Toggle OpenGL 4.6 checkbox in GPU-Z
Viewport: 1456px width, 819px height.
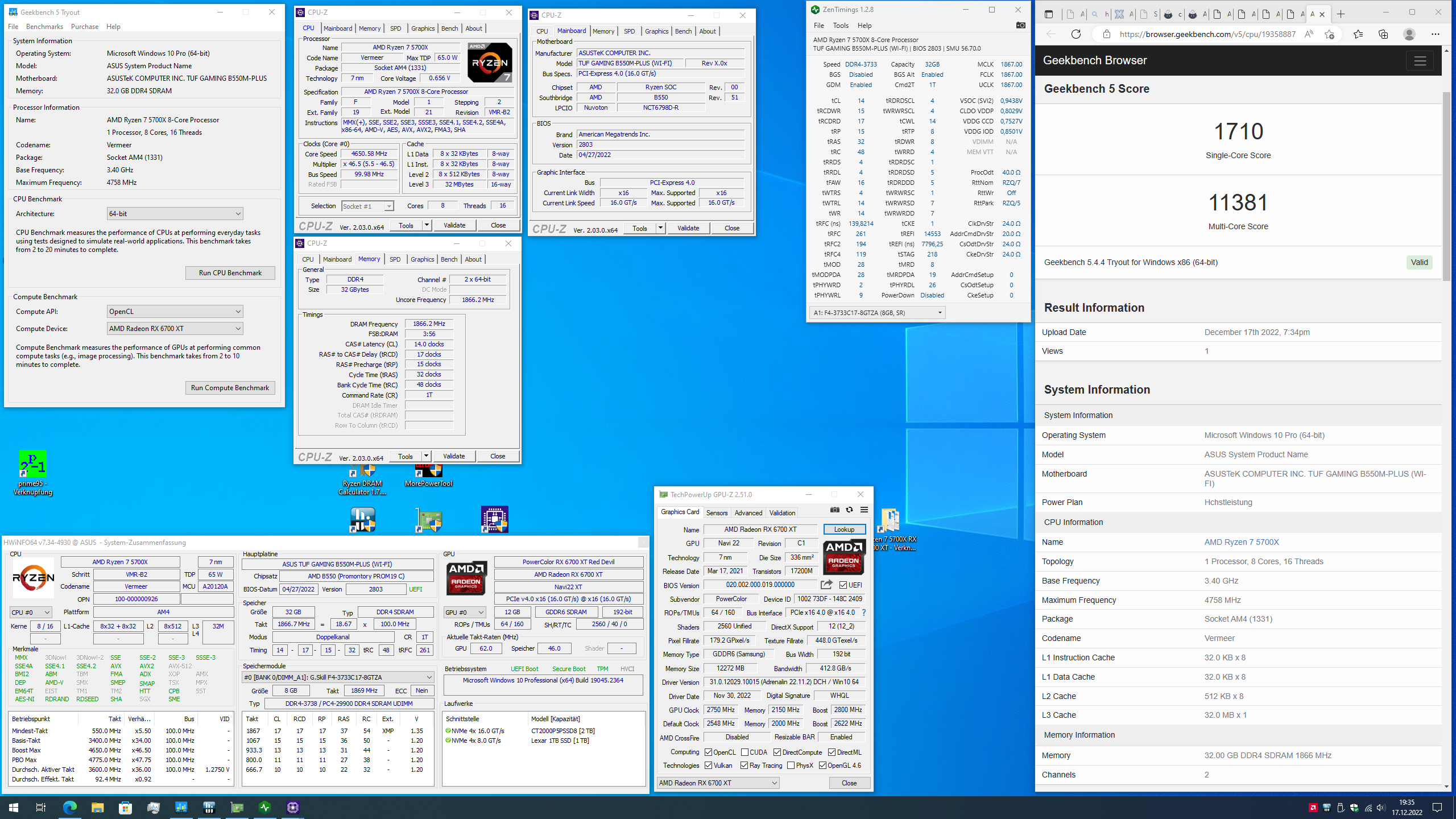click(x=822, y=765)
